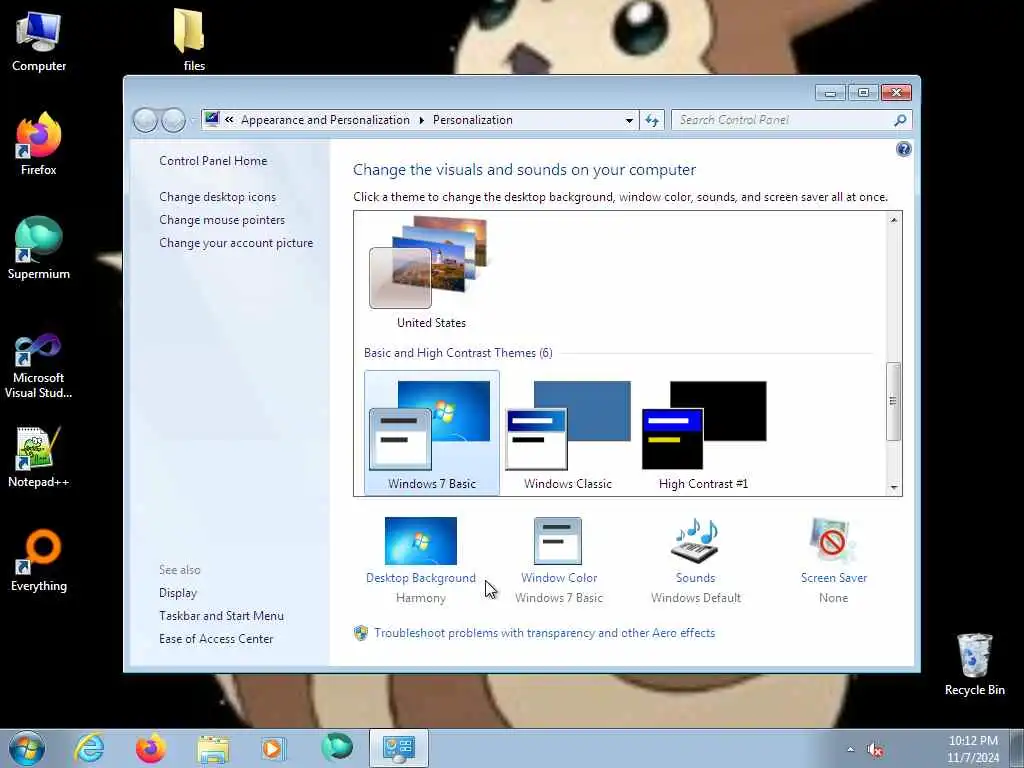Go to Control Panel Home
The image size is (1024, 768).
point(213,161)
